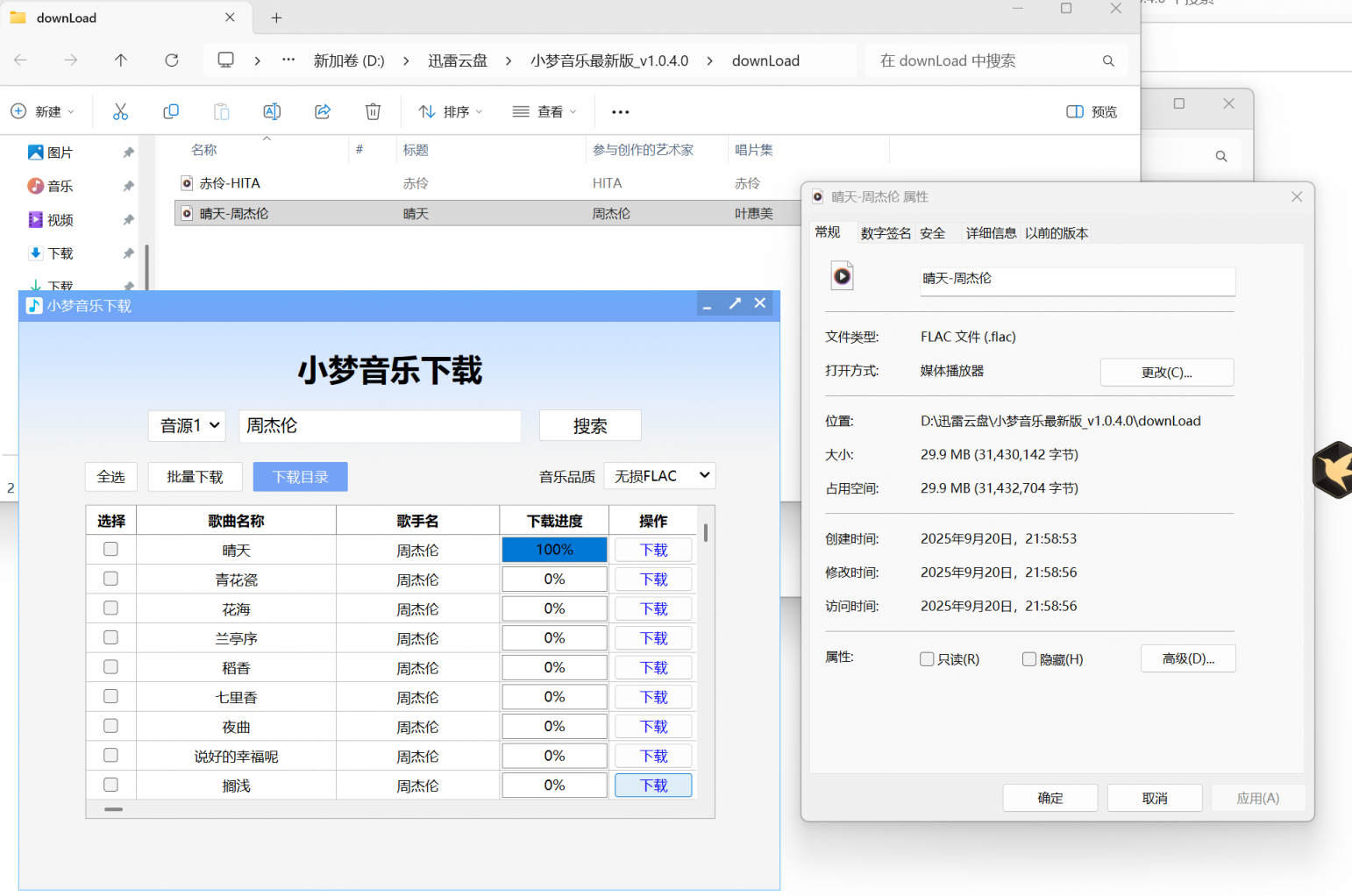Open the 音源1 source dropdown
This screenshot has width=1352, height=896.
pyautogui.click(x=188, y=426)
